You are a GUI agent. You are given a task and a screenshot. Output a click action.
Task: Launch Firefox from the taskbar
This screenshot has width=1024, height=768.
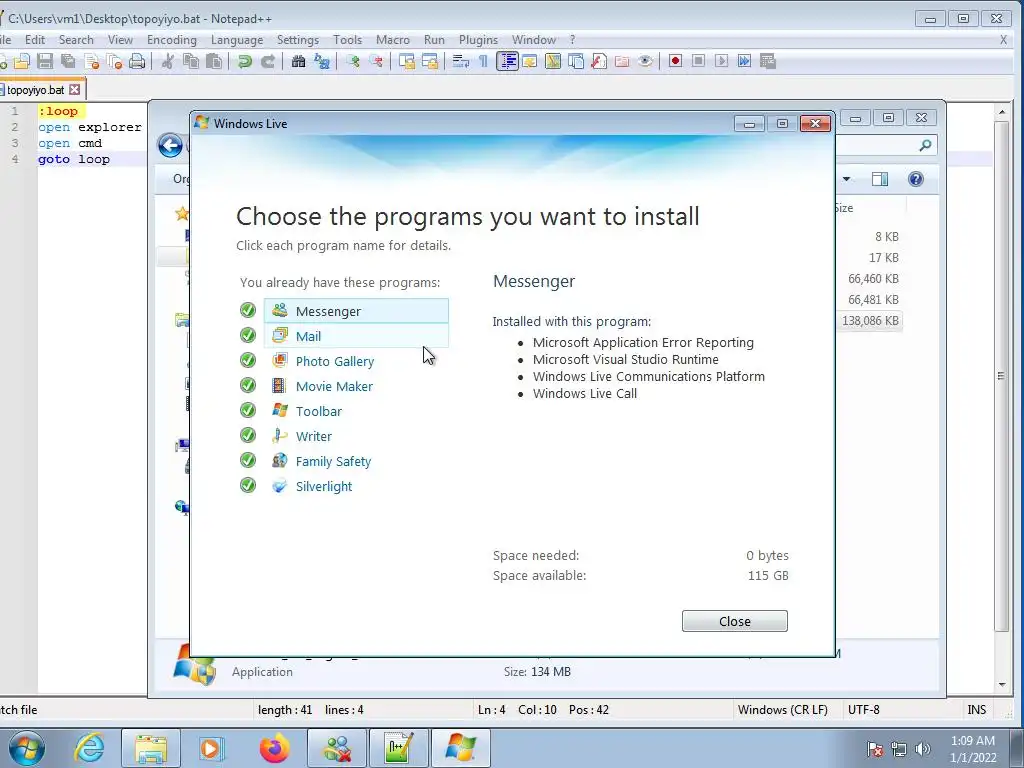coord(274,748)
